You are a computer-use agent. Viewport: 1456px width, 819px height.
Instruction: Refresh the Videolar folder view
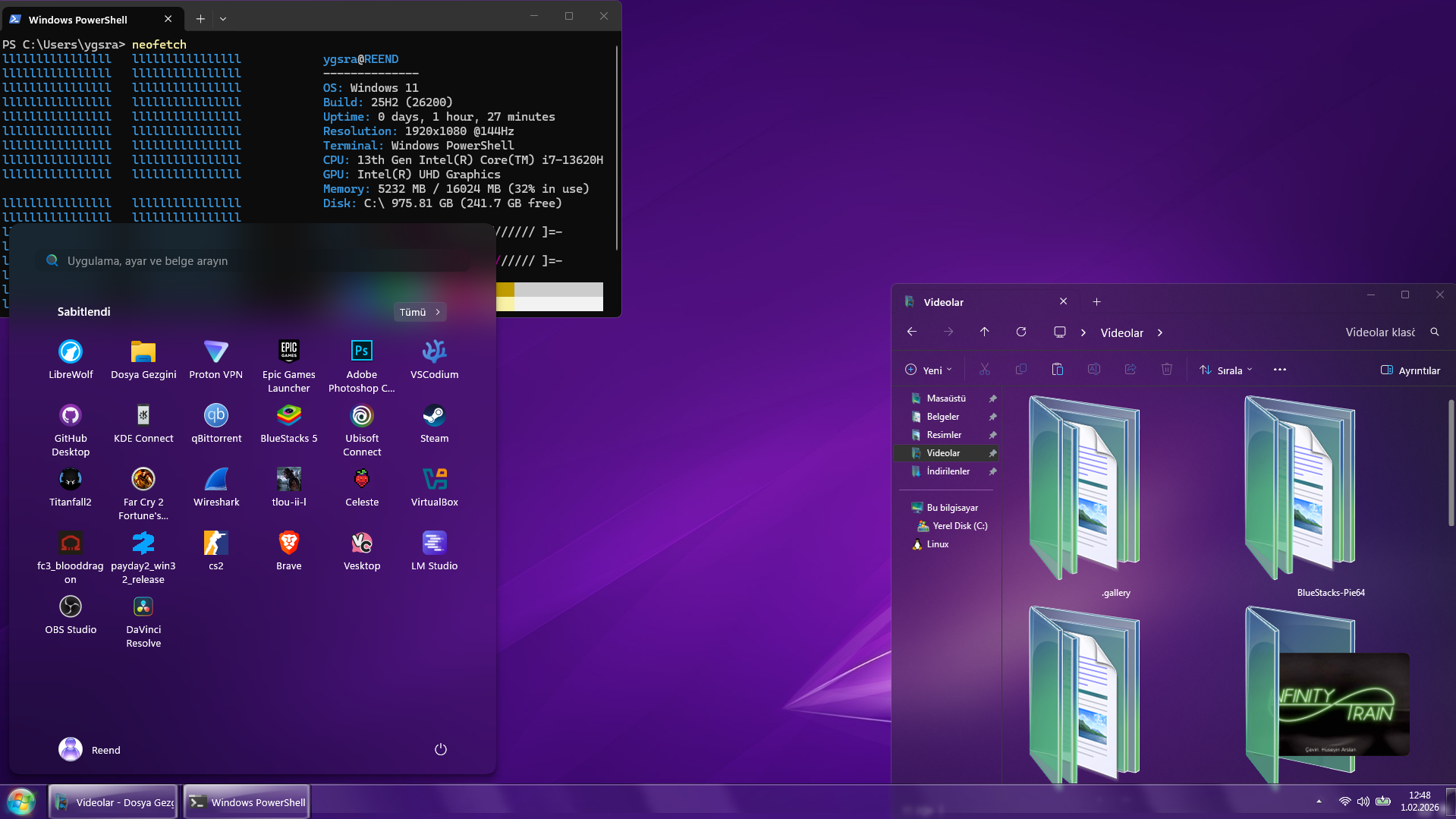1021,332
